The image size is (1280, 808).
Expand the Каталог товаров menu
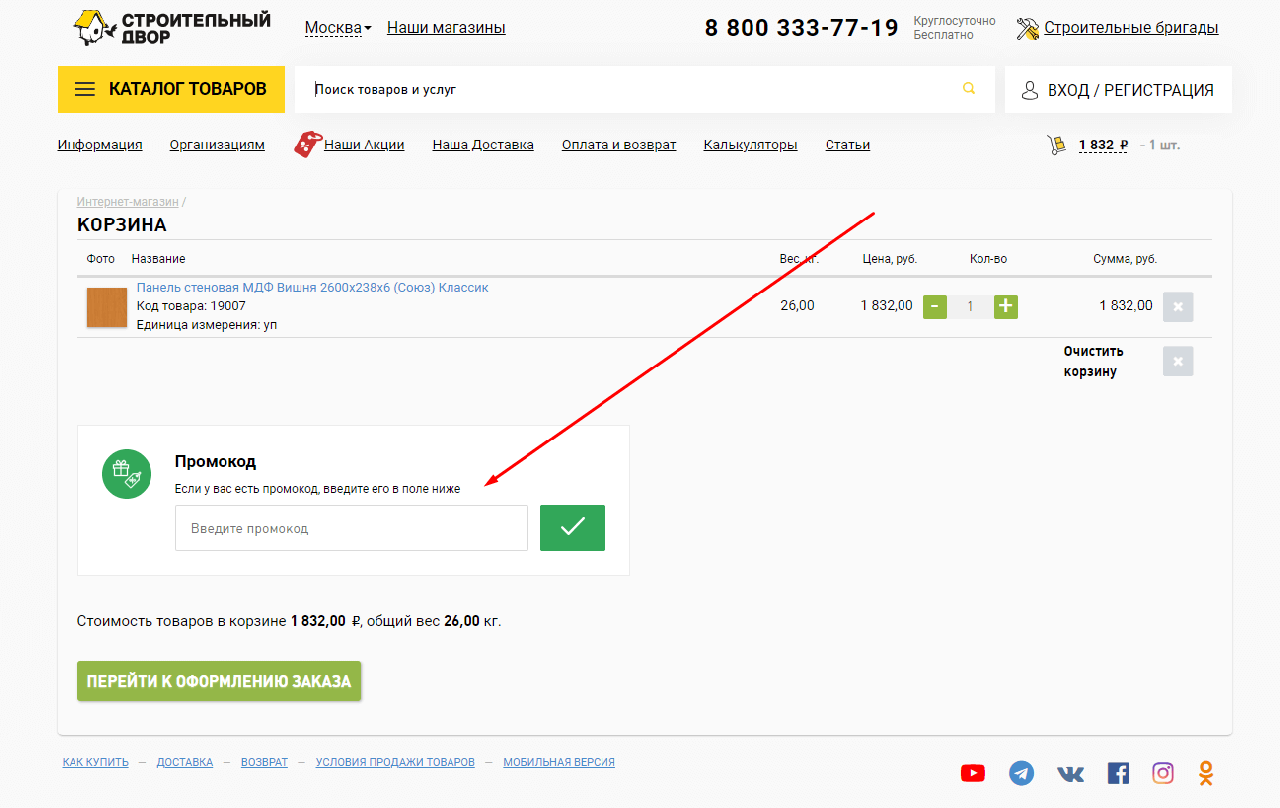[171, 89]
